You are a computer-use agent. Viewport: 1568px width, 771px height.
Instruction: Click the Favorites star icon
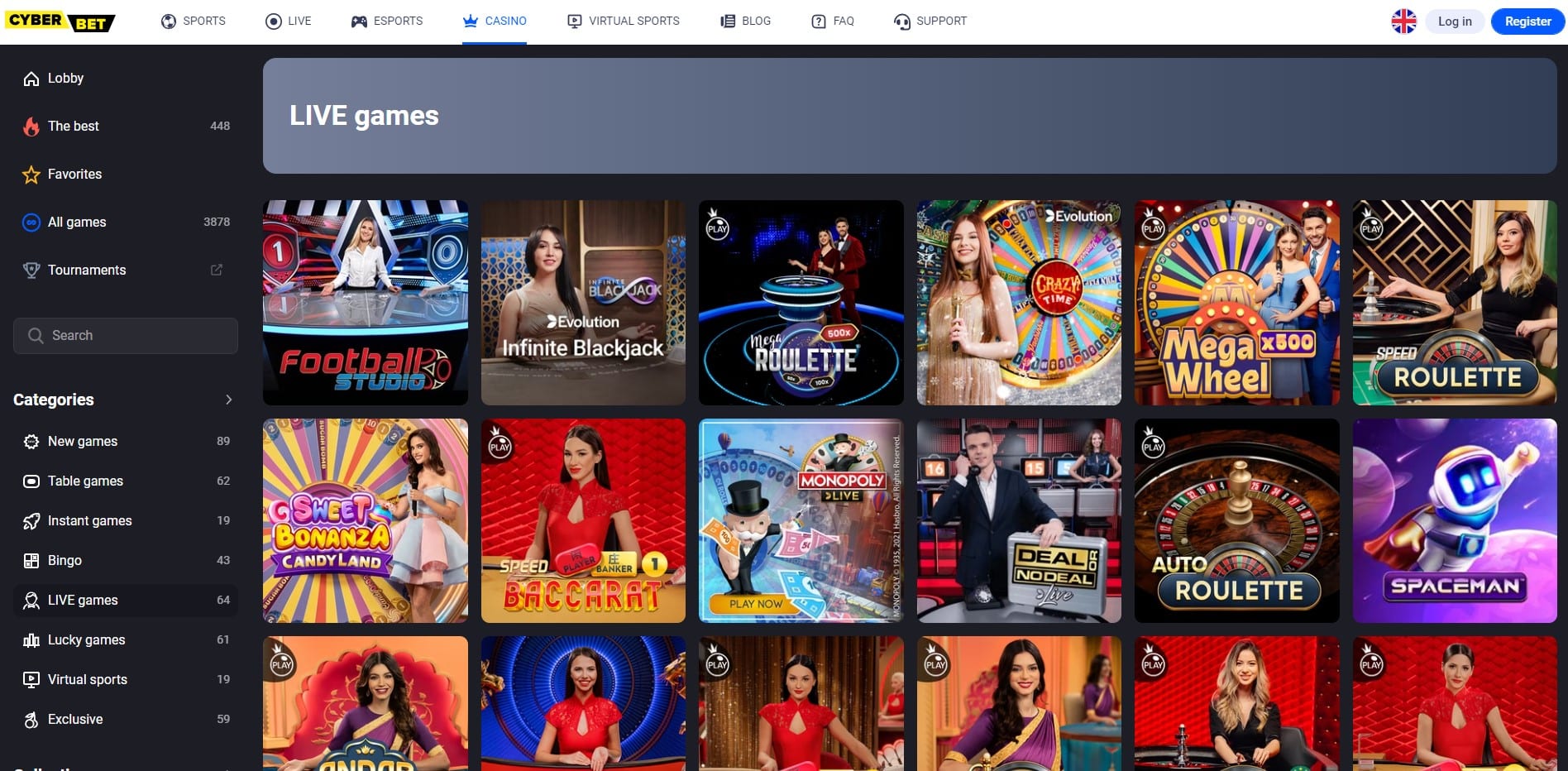[x=31, y=175]
